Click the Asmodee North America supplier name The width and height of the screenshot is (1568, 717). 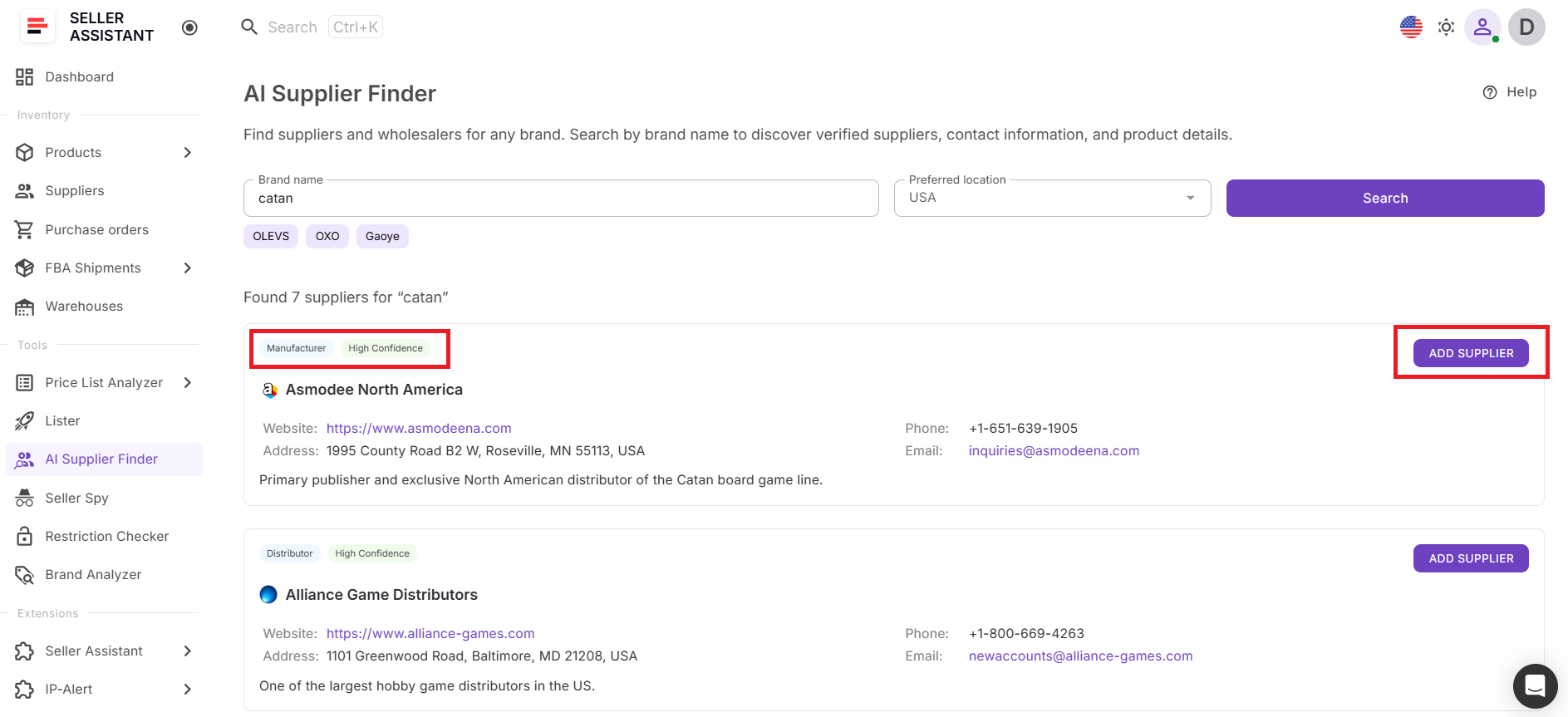pos(374,390)
